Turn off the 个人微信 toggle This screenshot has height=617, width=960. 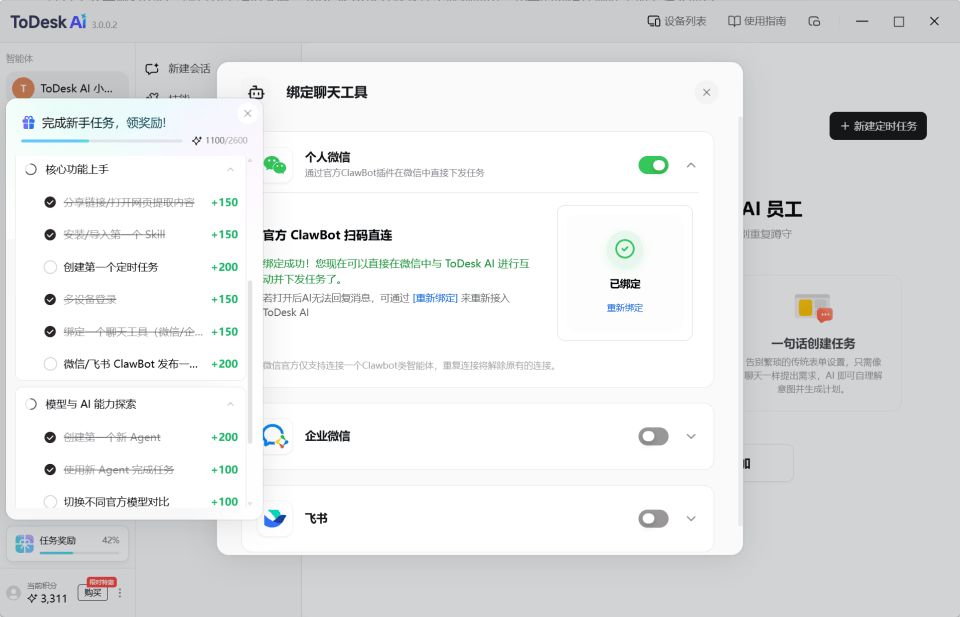pyautogui.click(x=653, y=165)
